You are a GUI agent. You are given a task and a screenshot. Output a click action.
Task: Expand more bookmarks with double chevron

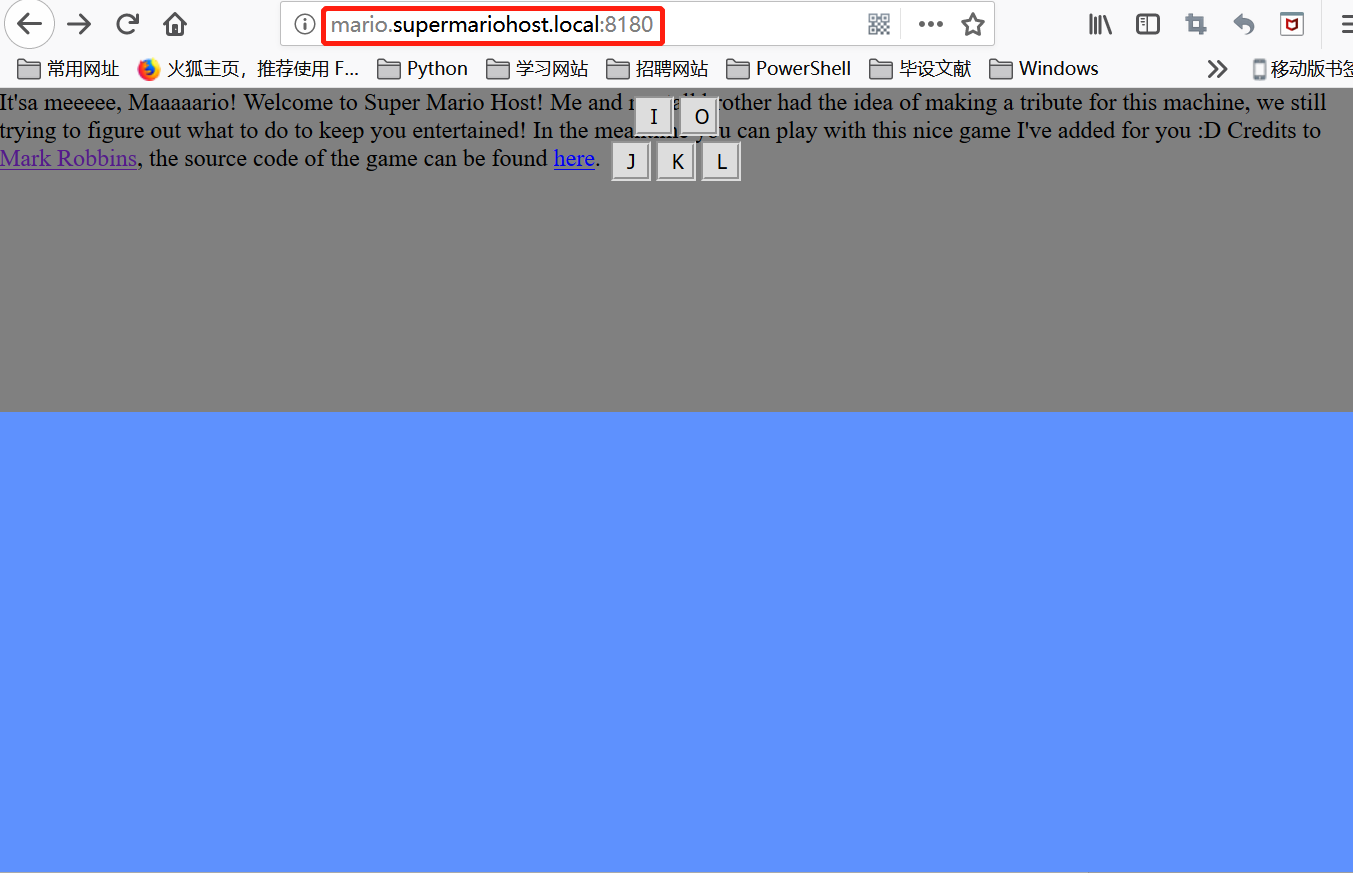pos(1217,69)
